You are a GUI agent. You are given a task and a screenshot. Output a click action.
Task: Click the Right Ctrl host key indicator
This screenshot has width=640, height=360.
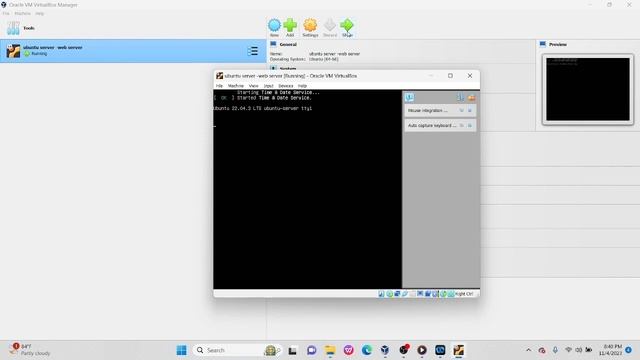(464, 294)
